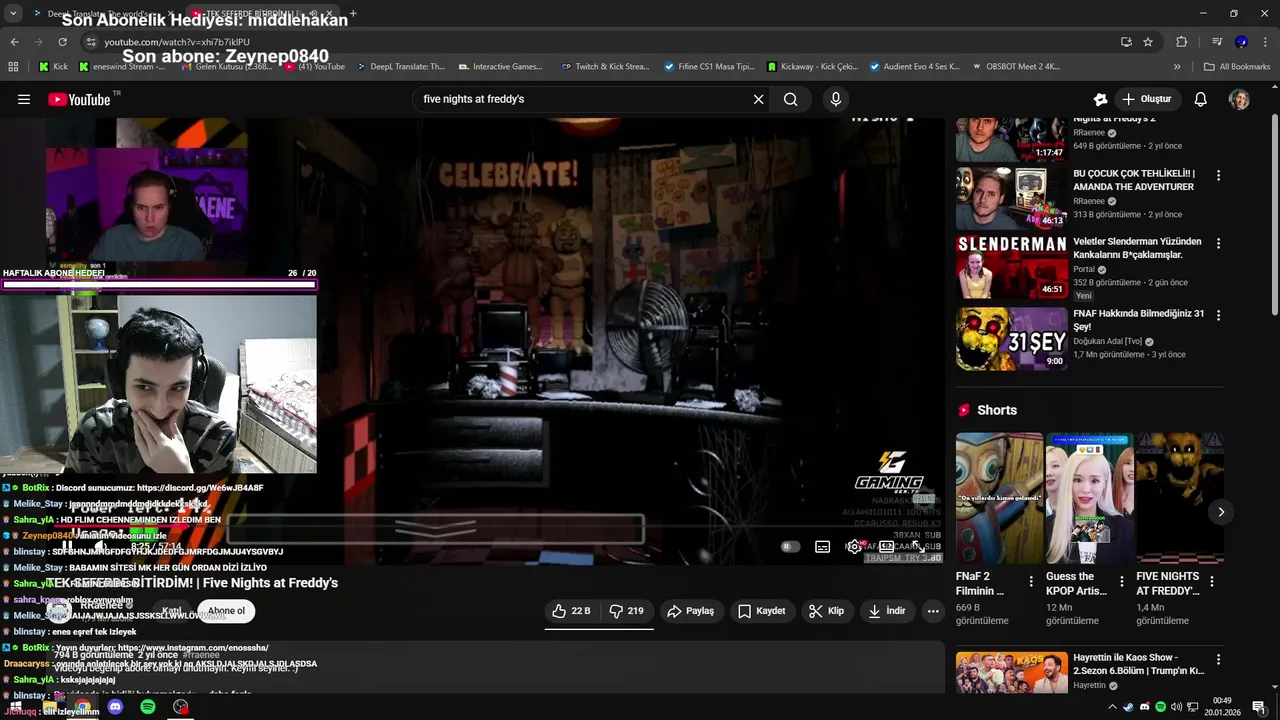
Task: Open the Kick bookmark
Action: (x=53, y=67)
